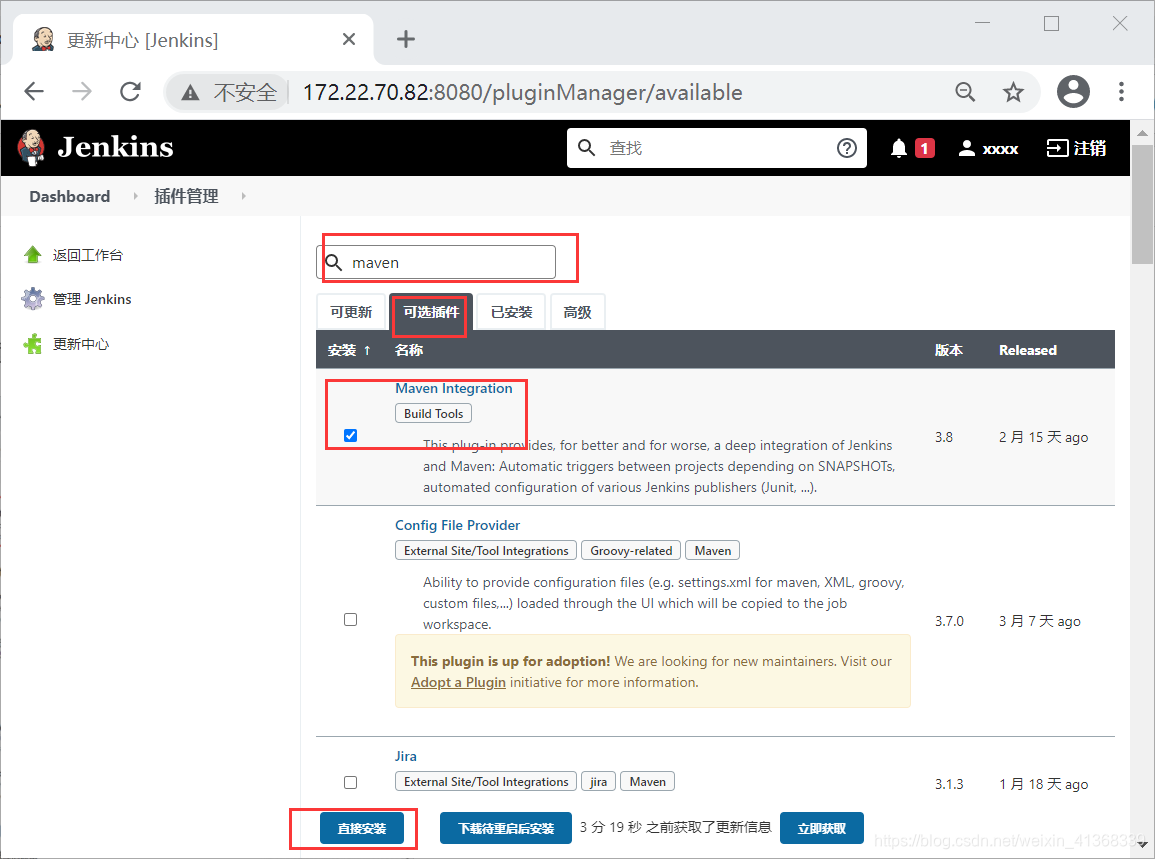Open the Chrome three-dot menu
The image size is (1155, 859).
coord(1121,91)
